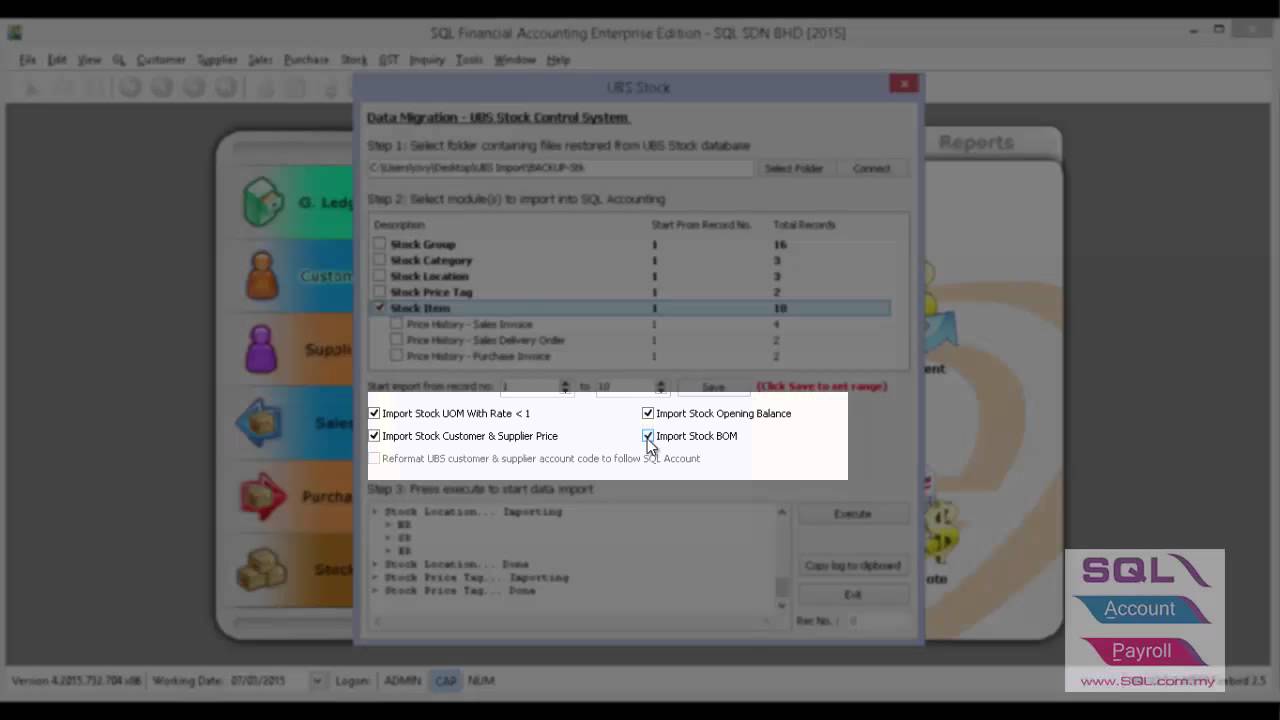Close the UBS Stock dialog
Viewport: 1280px width, 720px height.
[904, 85]
